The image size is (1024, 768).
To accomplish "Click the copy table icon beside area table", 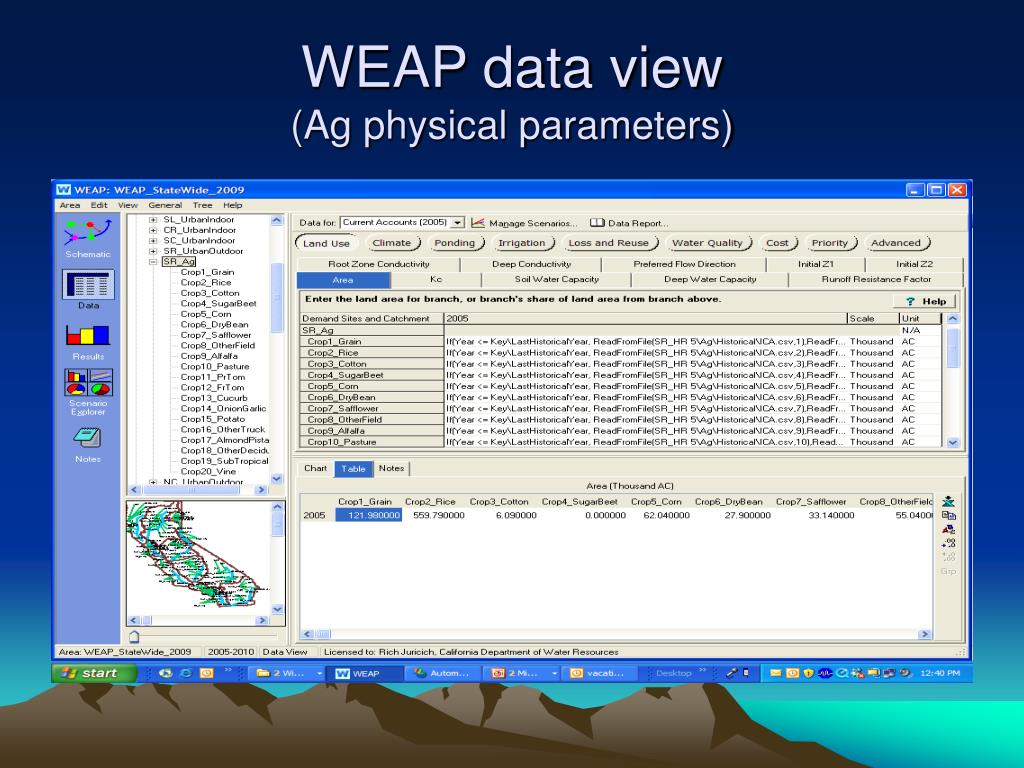I will tap(948, 515).
